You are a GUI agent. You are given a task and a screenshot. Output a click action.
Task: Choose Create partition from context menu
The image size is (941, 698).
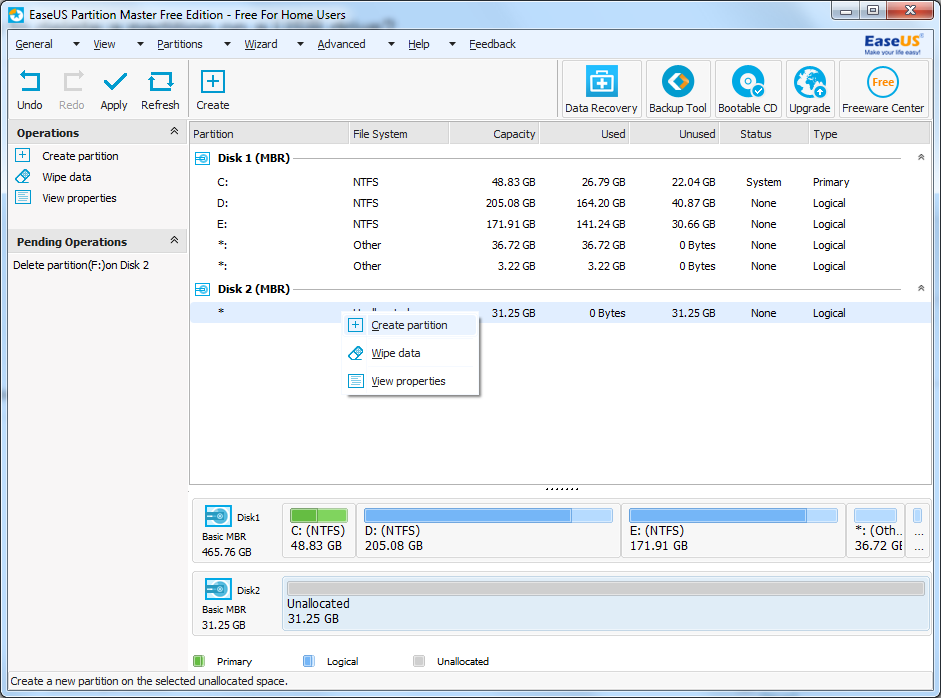[x=410, y=325]
